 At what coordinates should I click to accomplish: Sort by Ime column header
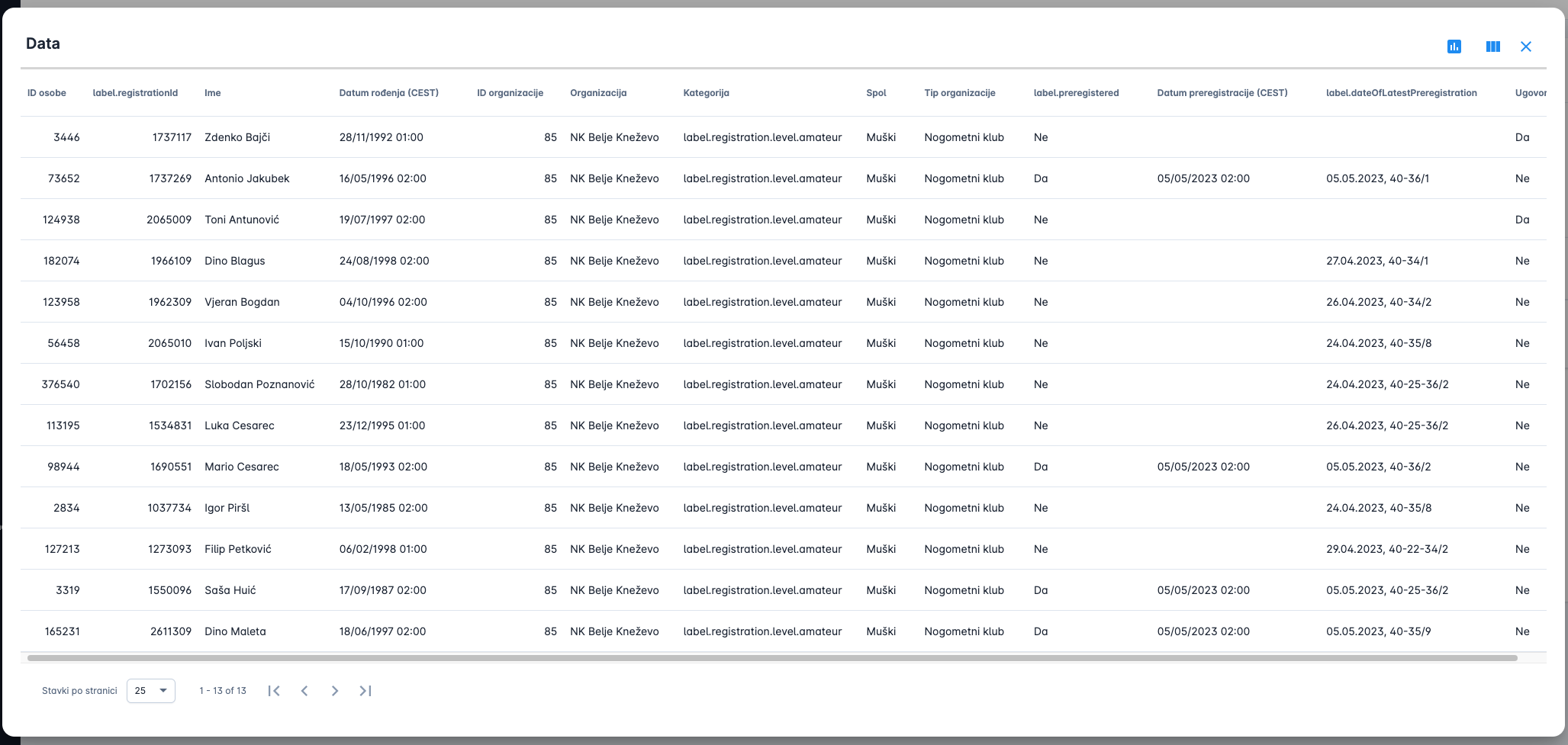[x=212, y=93]
